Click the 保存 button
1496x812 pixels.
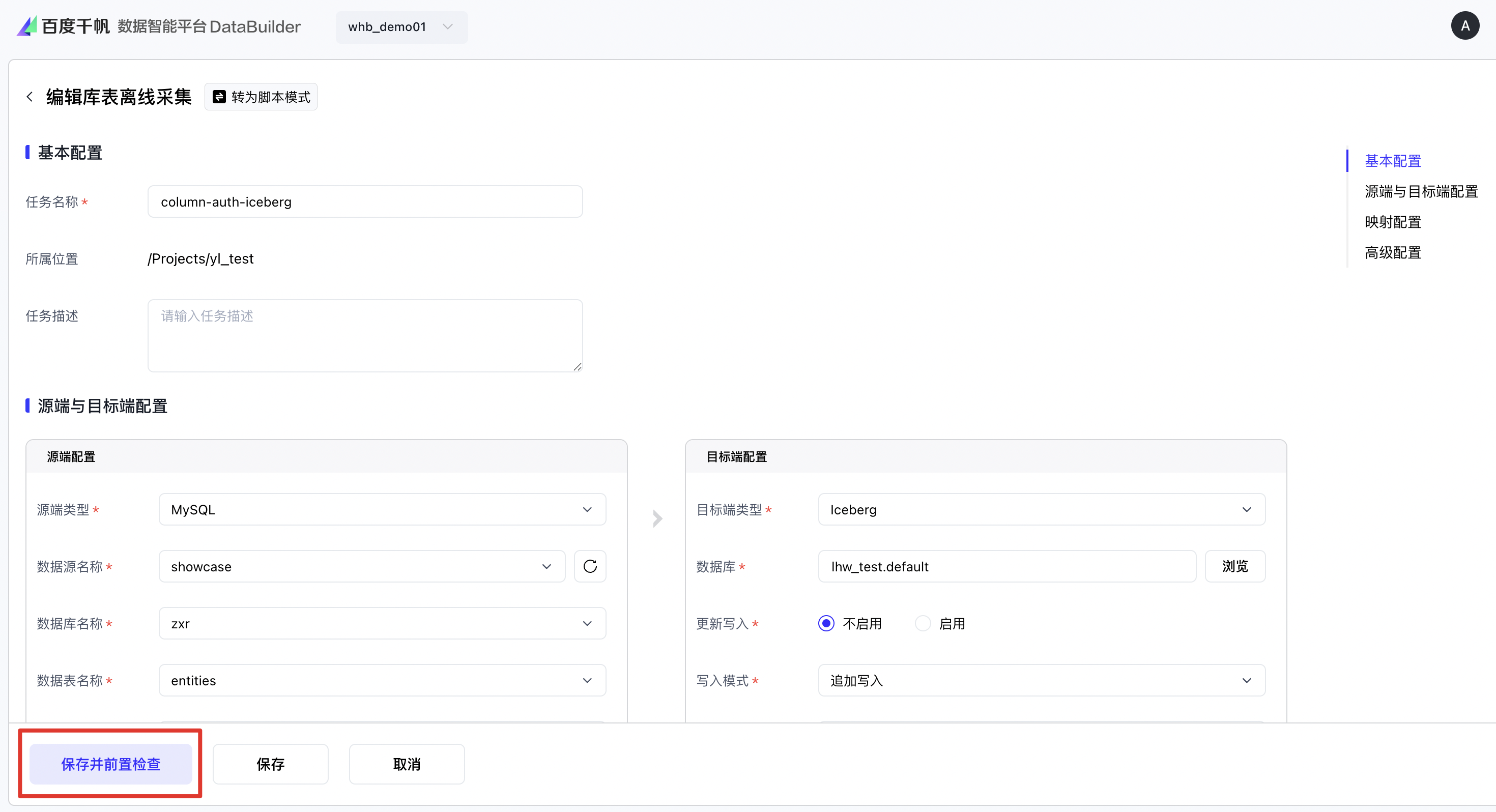click(x=271, y=764)
